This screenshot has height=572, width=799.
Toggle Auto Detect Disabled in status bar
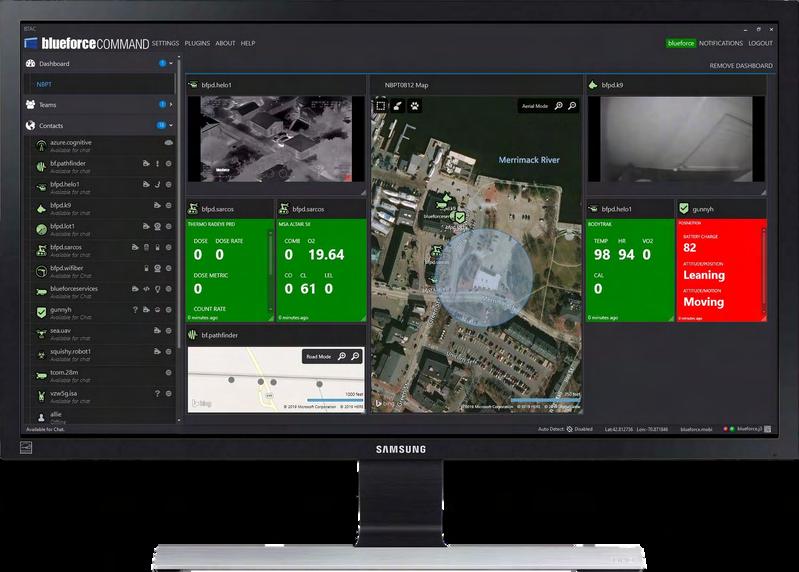click(x=565, y=429)
